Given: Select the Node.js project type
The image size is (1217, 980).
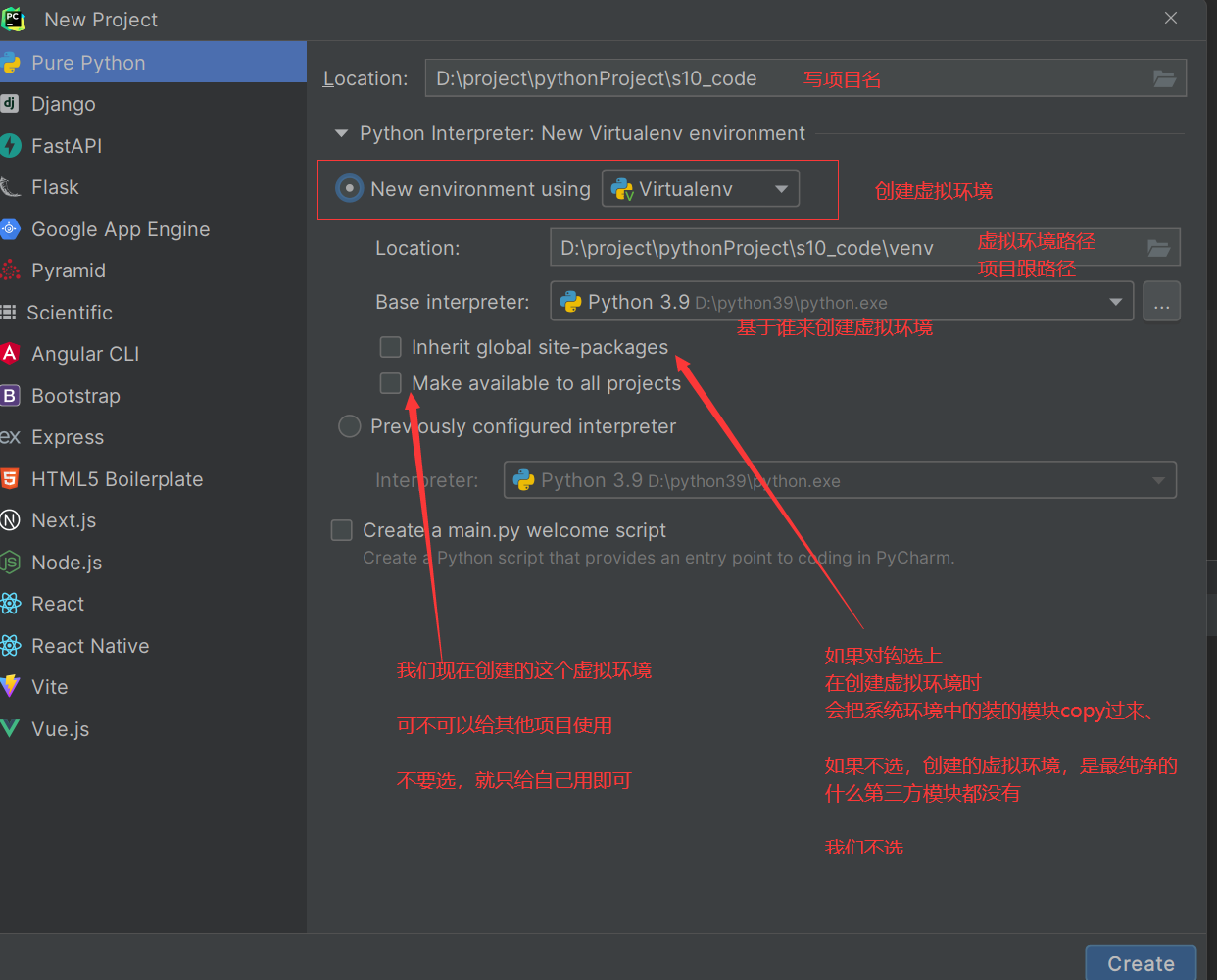Looking at the screenshot, I should pos(153,563).
